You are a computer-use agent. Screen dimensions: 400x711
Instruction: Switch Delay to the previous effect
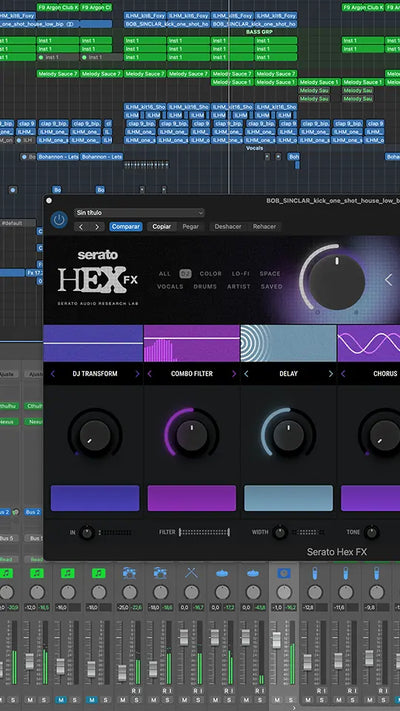click(x=246, y=374)
